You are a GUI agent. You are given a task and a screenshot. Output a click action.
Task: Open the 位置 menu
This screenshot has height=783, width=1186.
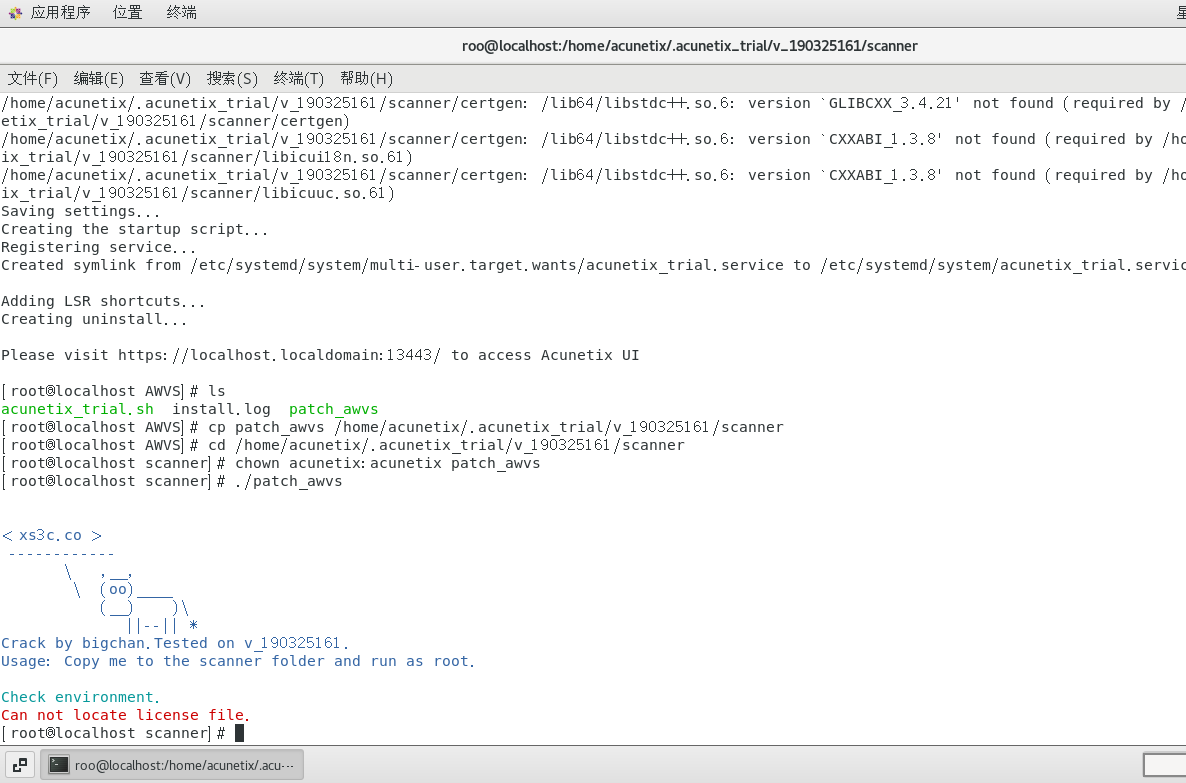tap(127, 13)
